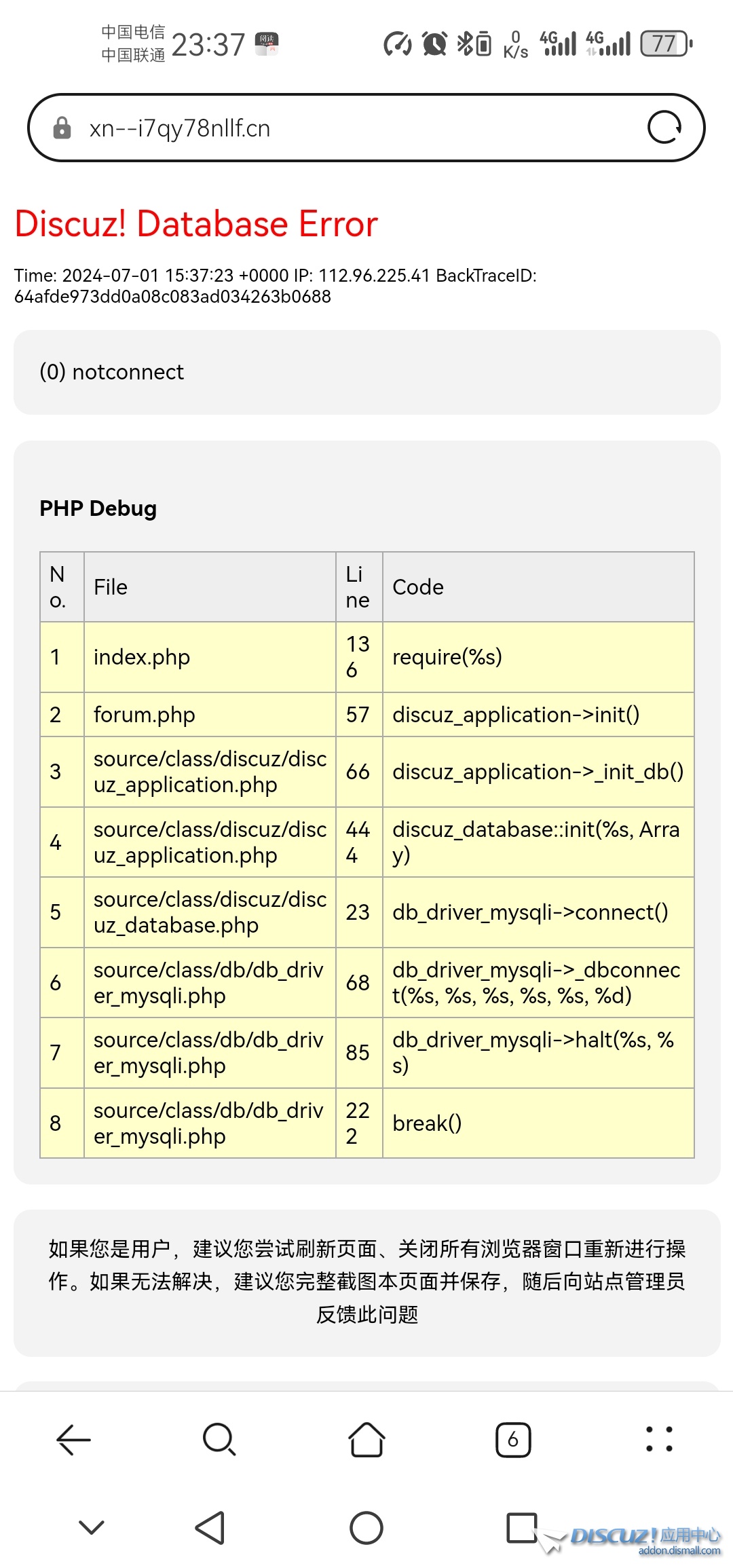Image resolution: width=733 pixels, height=1568 pixels.
Task: Click the 'Line' column header
Action: pyautogui.click(x=359, y=587)
